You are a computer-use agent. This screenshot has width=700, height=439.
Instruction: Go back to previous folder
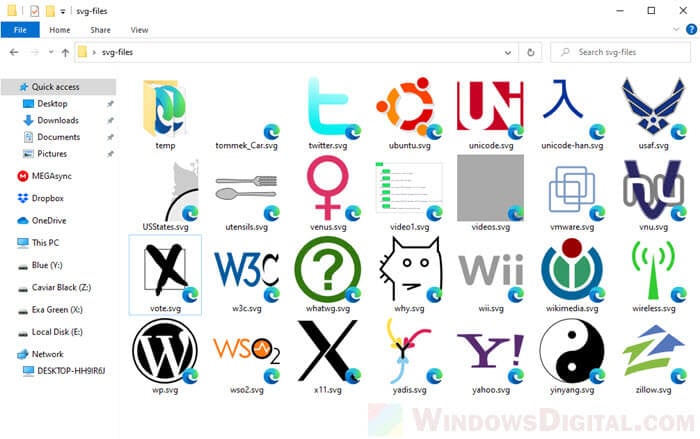coord(14,52)
